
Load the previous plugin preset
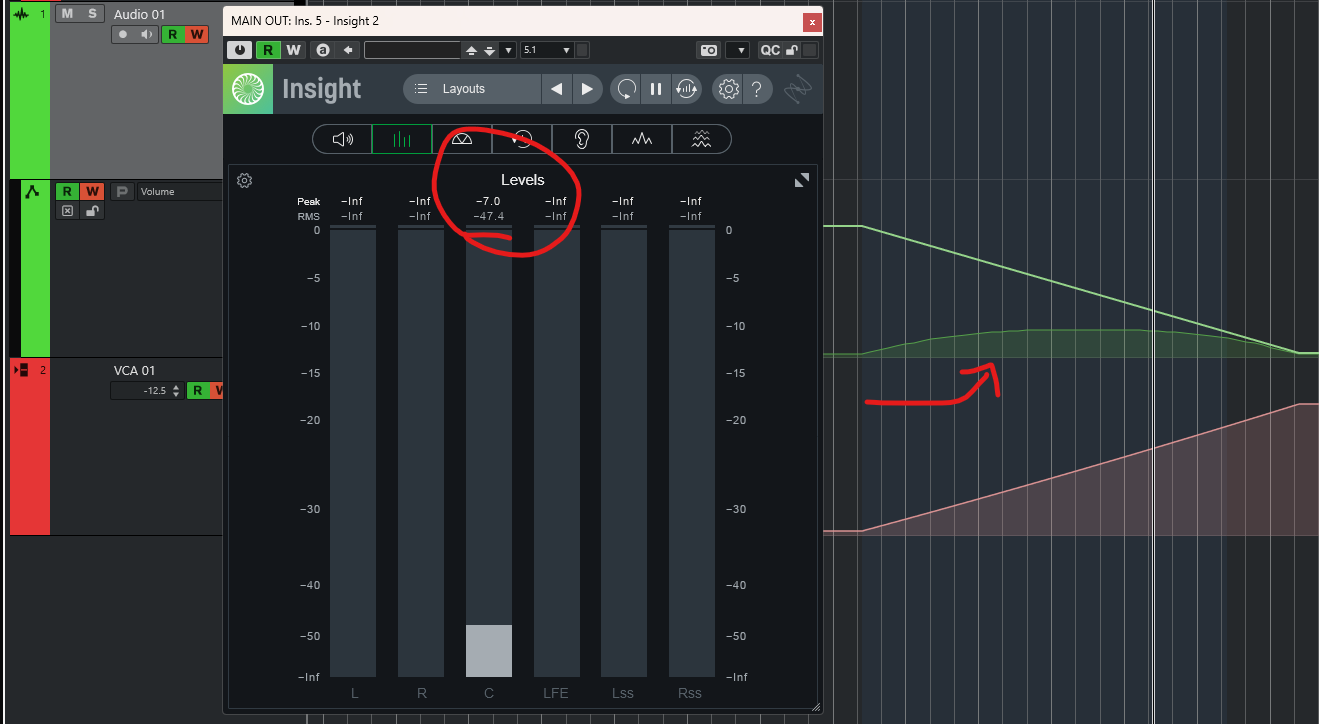(472, 50)
